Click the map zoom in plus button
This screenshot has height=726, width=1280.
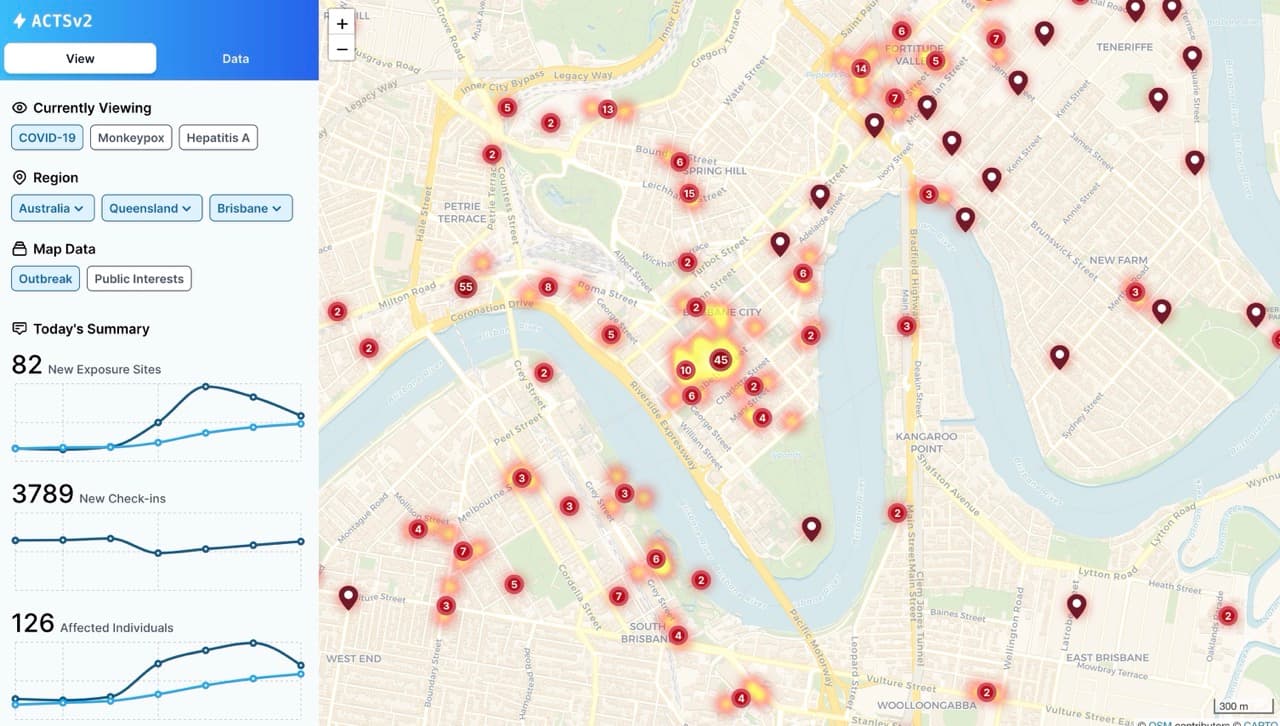click(x=342, y=24)
